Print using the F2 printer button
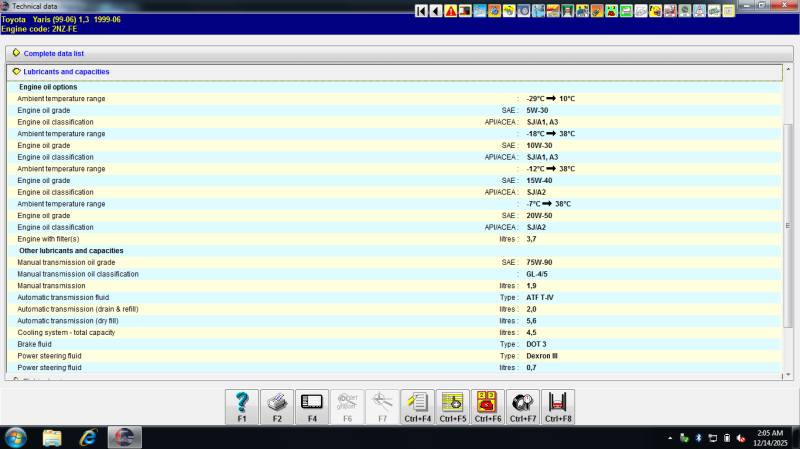Screen dimensions: 800x449 (x=277, y=407)
